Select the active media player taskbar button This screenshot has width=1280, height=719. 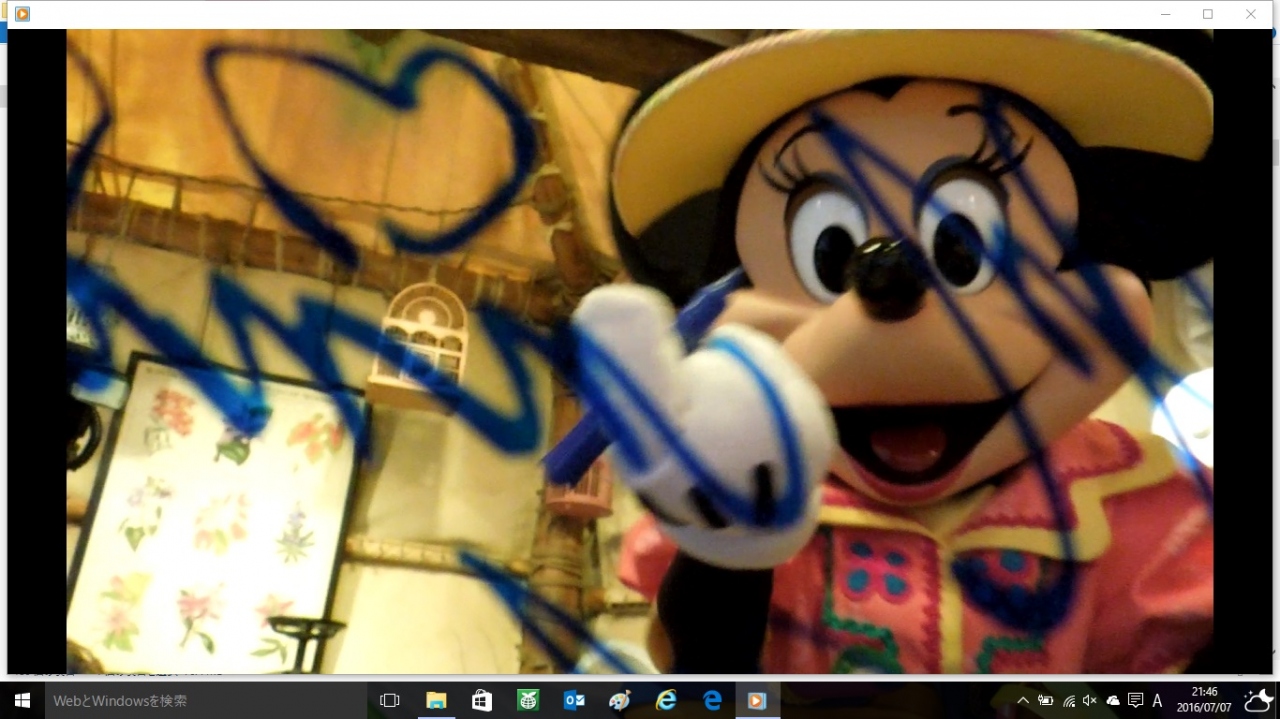tap(758, 701)
